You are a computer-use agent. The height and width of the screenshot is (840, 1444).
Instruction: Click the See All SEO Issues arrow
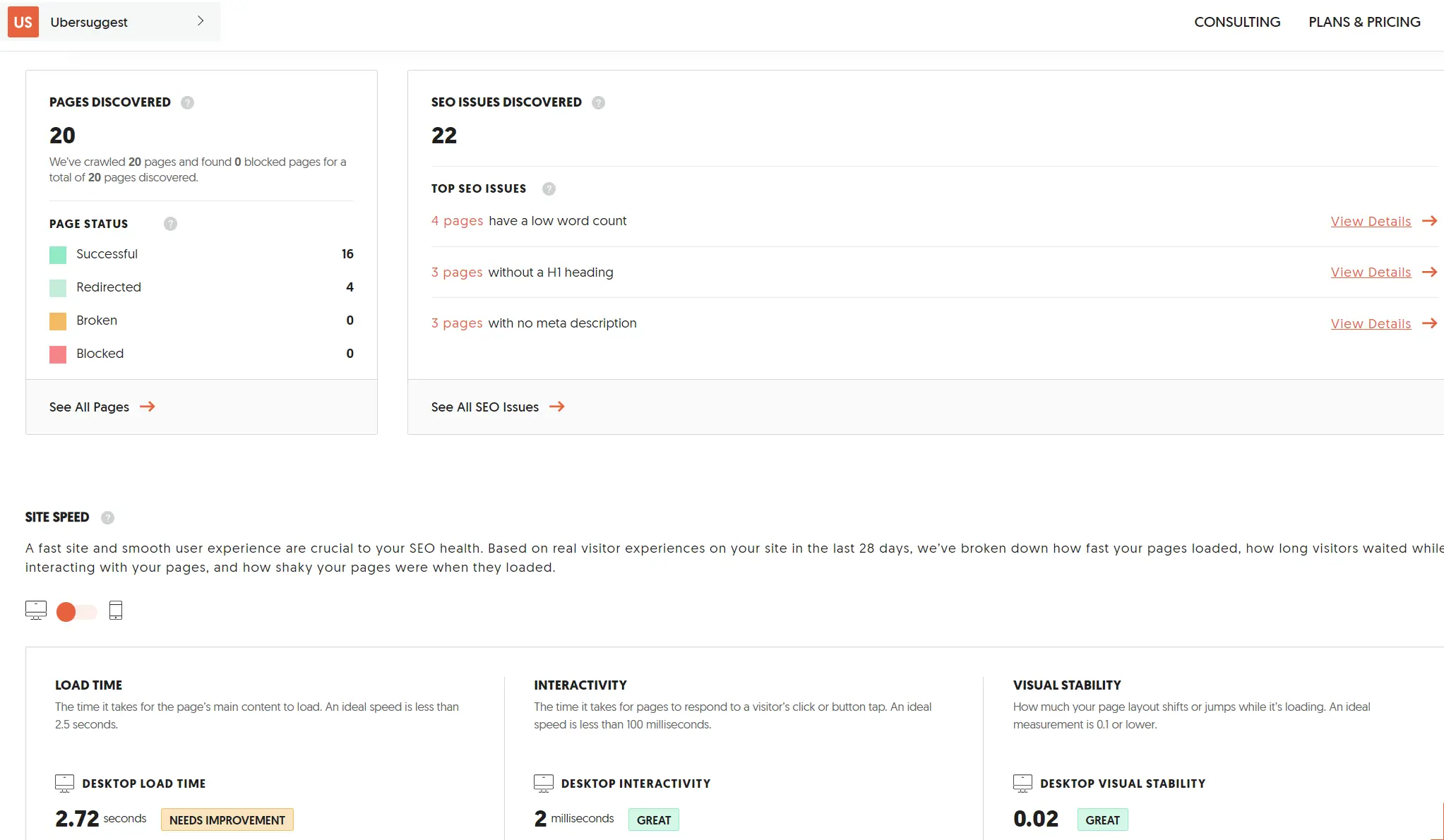tap(558, 407)
